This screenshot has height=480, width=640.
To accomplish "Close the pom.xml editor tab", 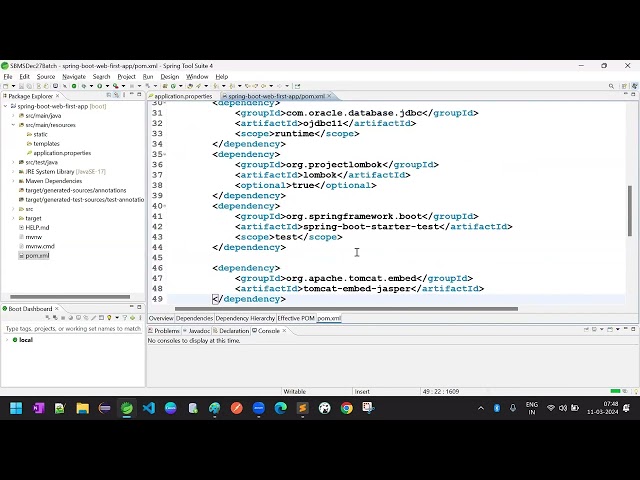I will 329,96.
